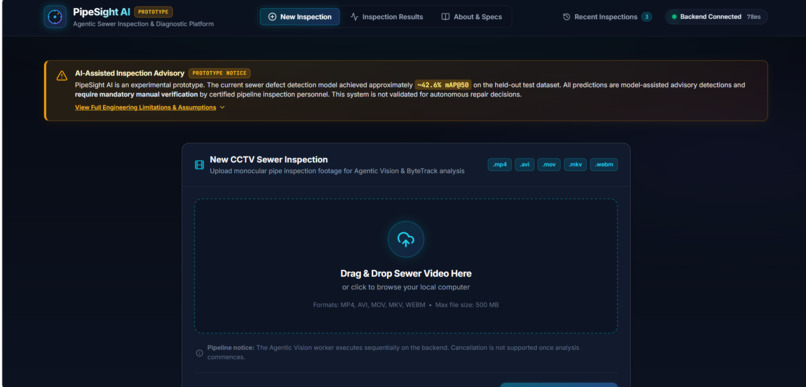Viewport: 806px width, 387px height.
Task: Click the film strip icon by New CCTV Sewer Inspection
Action: click(x=199, y=165)
